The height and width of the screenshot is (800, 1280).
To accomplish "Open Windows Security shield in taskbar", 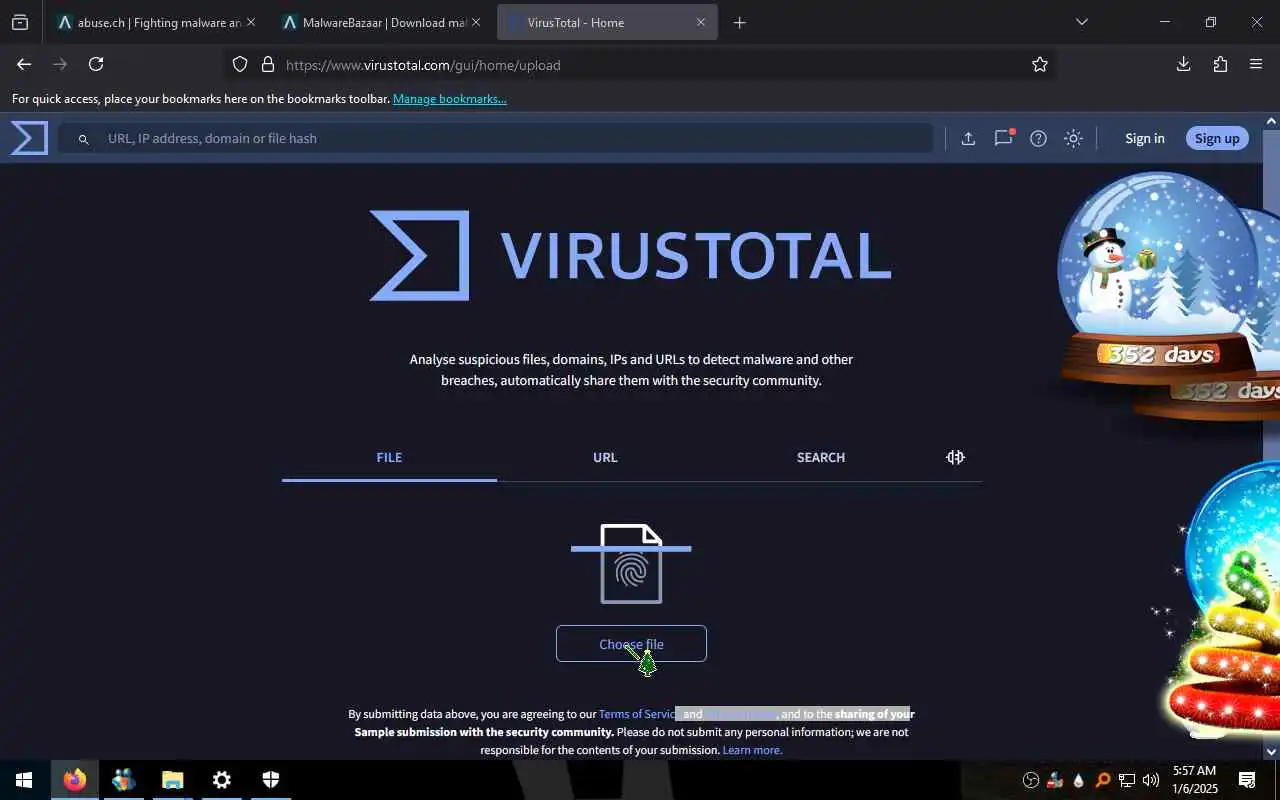I will [x=270, y=780].
